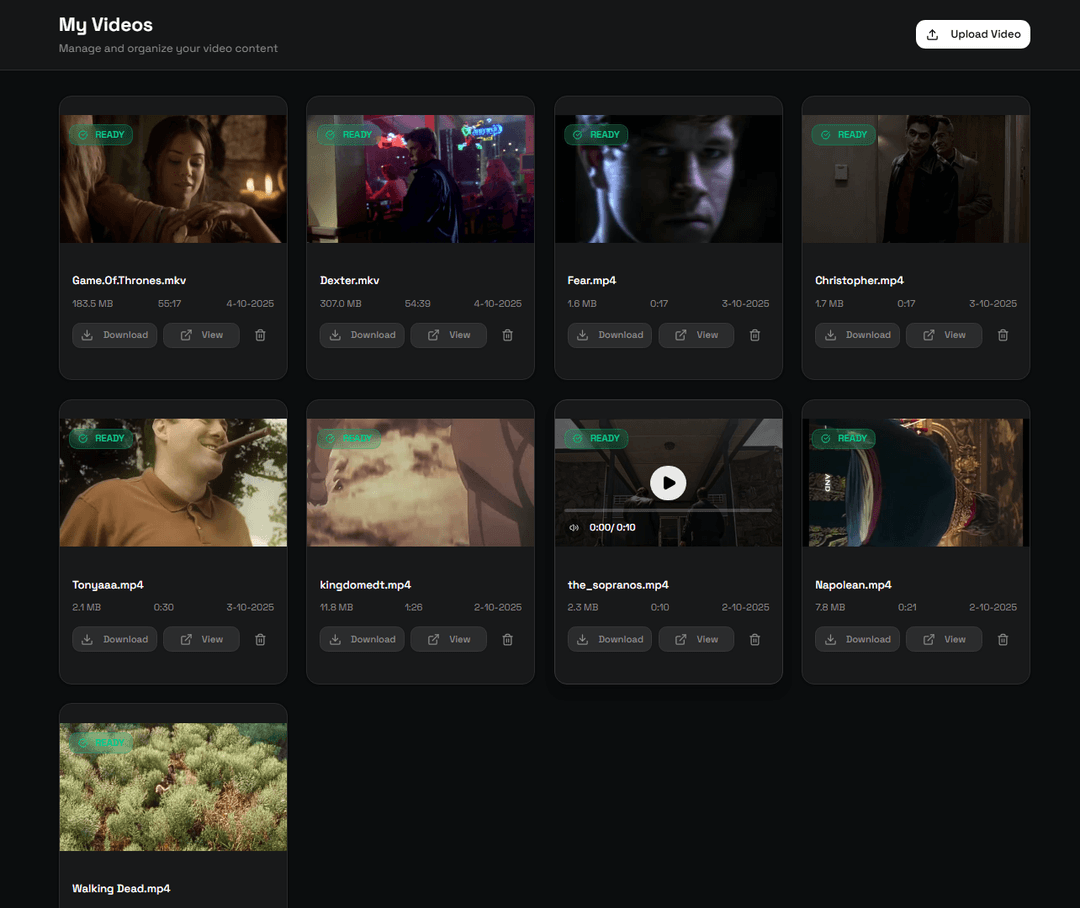Click Upload Video button
Image resolution: width=1080 pixels, height=908 pixels.
click(x=972, y=34)
